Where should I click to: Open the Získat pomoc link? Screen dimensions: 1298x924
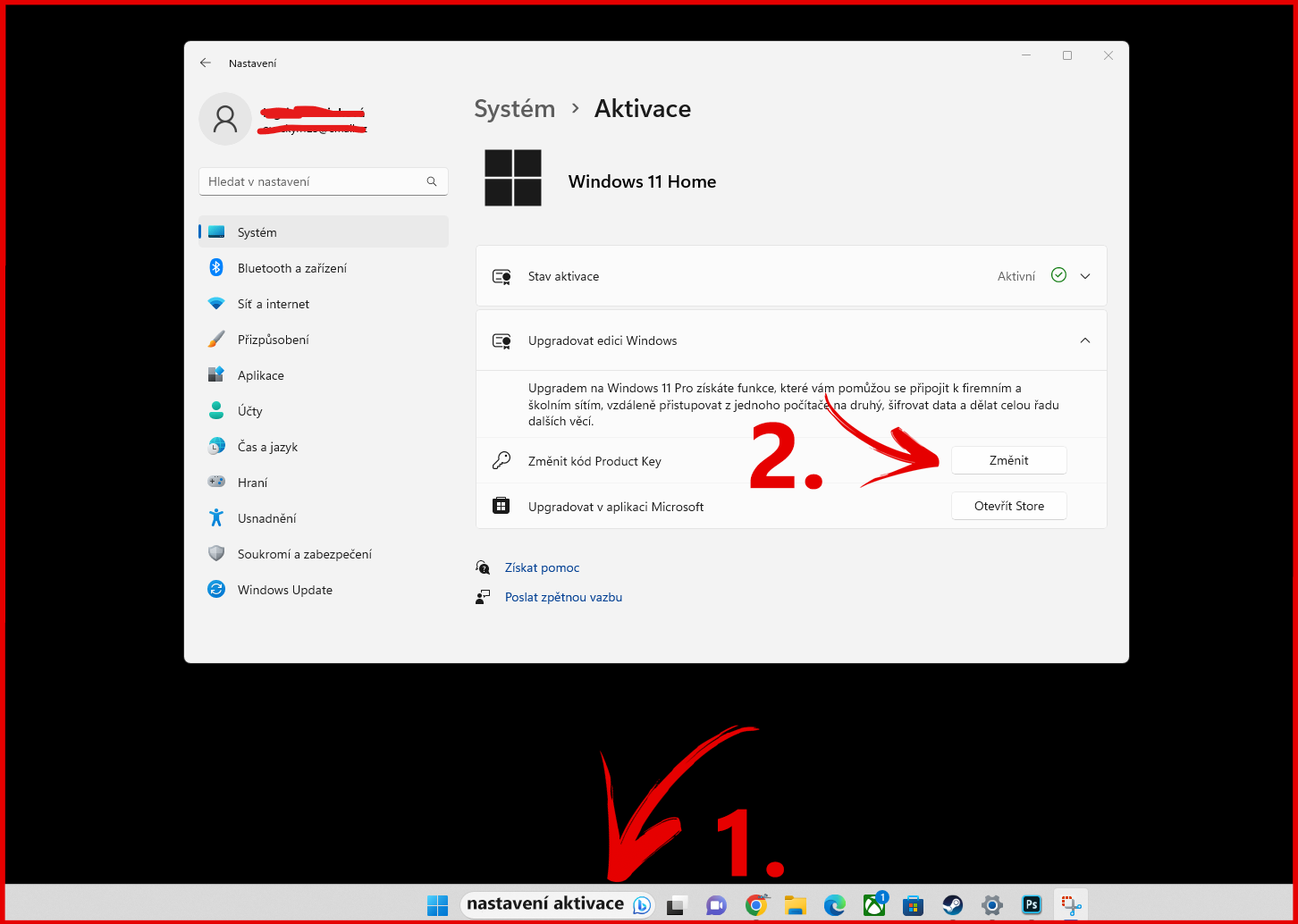[542, 567]
